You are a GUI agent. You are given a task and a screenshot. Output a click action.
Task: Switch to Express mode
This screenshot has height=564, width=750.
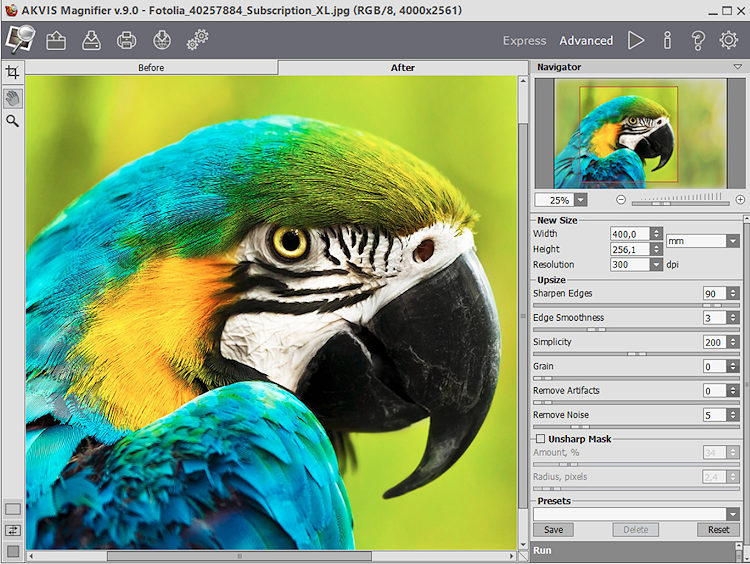pyautogui.click(x=524, y=41)
